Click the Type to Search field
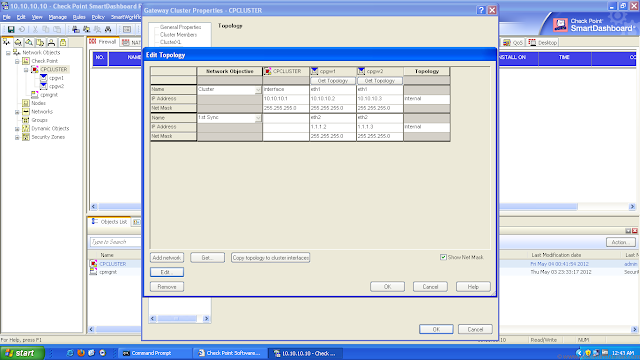Viewport: 640px width, 360px height. 115,242
